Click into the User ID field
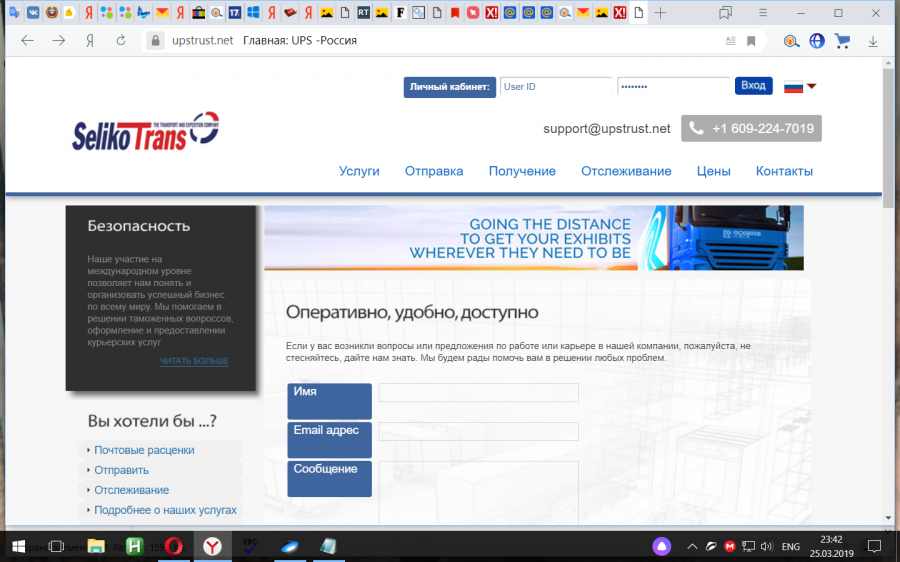This screenshot has width=900, height=562. pyautogui.click(x=555, y=87)
